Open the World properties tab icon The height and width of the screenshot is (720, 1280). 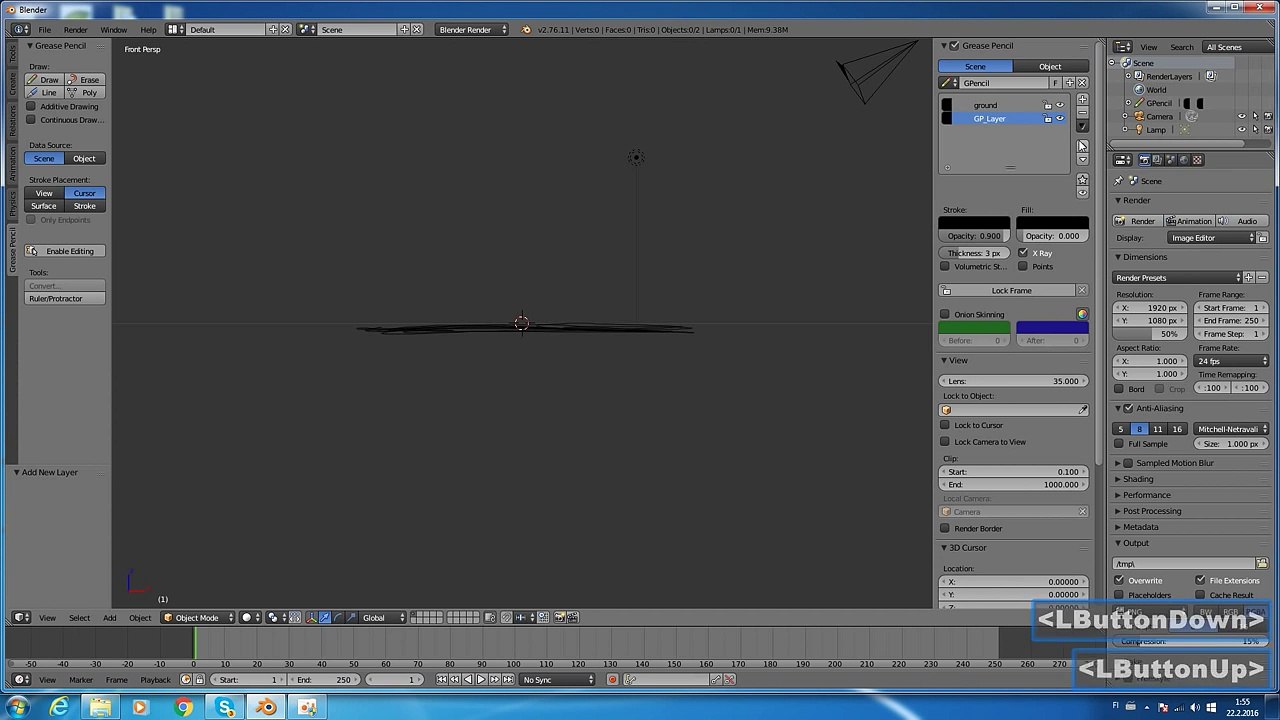1184,160
